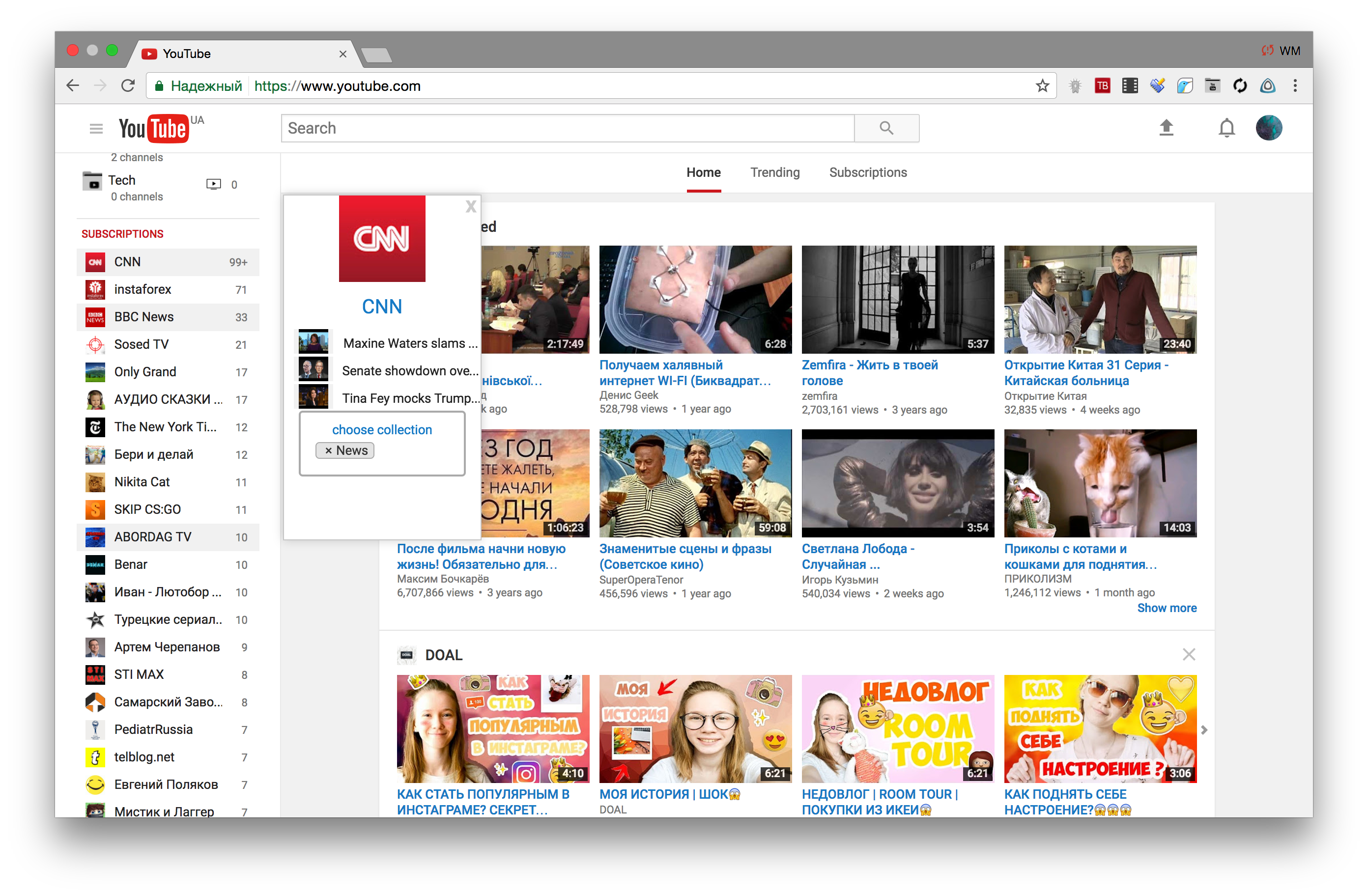This screenshot has width=1368, height=896.
Task: Open the hamburger guide menu
Action: (x=96, y=128)
